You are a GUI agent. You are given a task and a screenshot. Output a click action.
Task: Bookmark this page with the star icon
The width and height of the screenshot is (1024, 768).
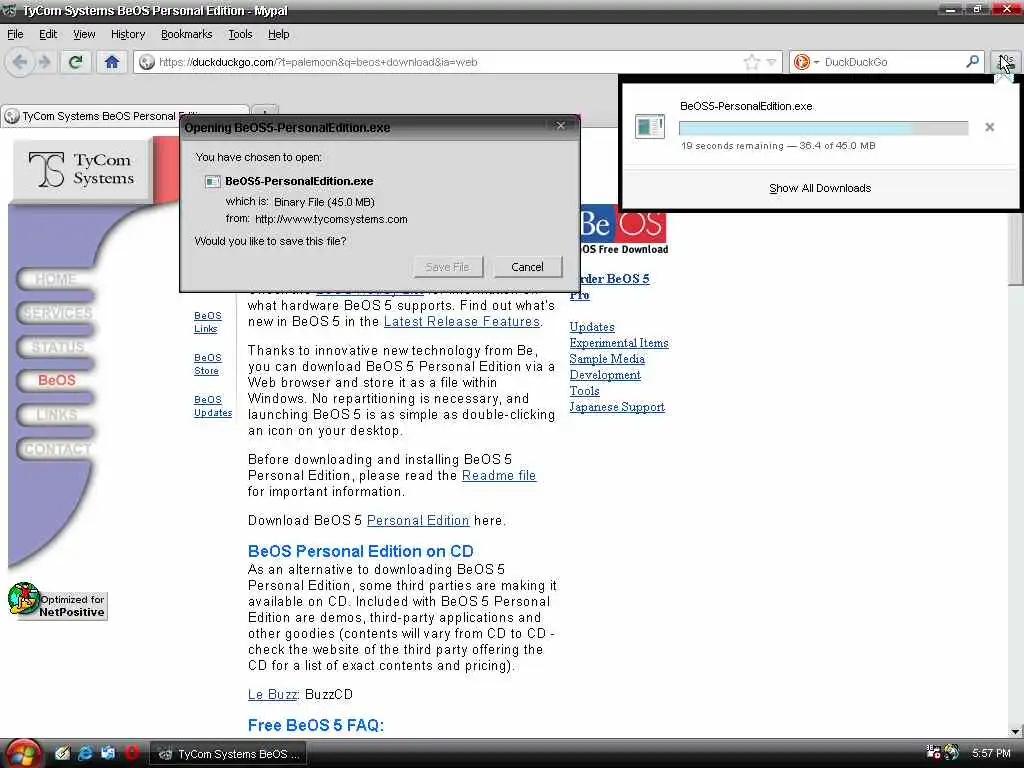coord(752,62)
